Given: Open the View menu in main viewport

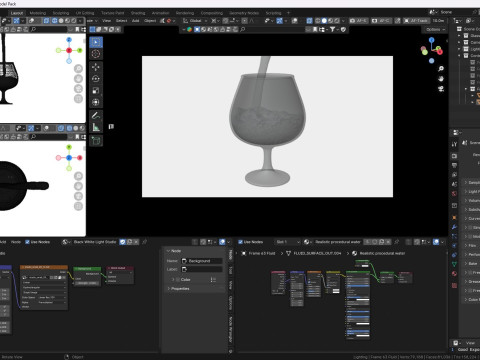Looking at the screenshot, I should tap(107, 21).
